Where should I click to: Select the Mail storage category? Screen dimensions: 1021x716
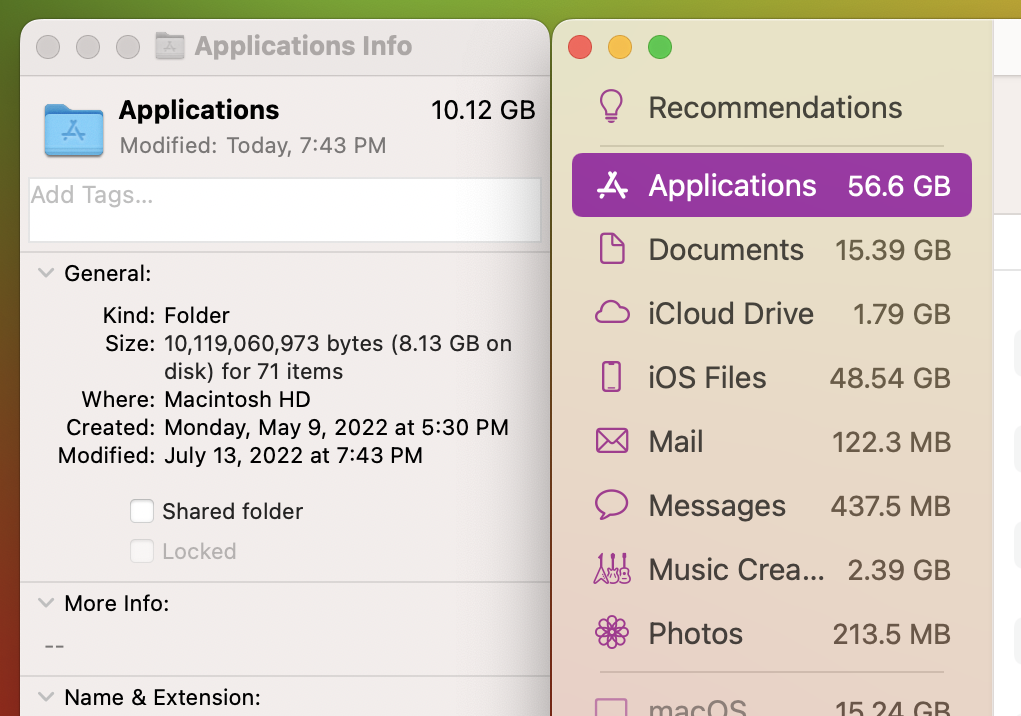click(772, 441)
